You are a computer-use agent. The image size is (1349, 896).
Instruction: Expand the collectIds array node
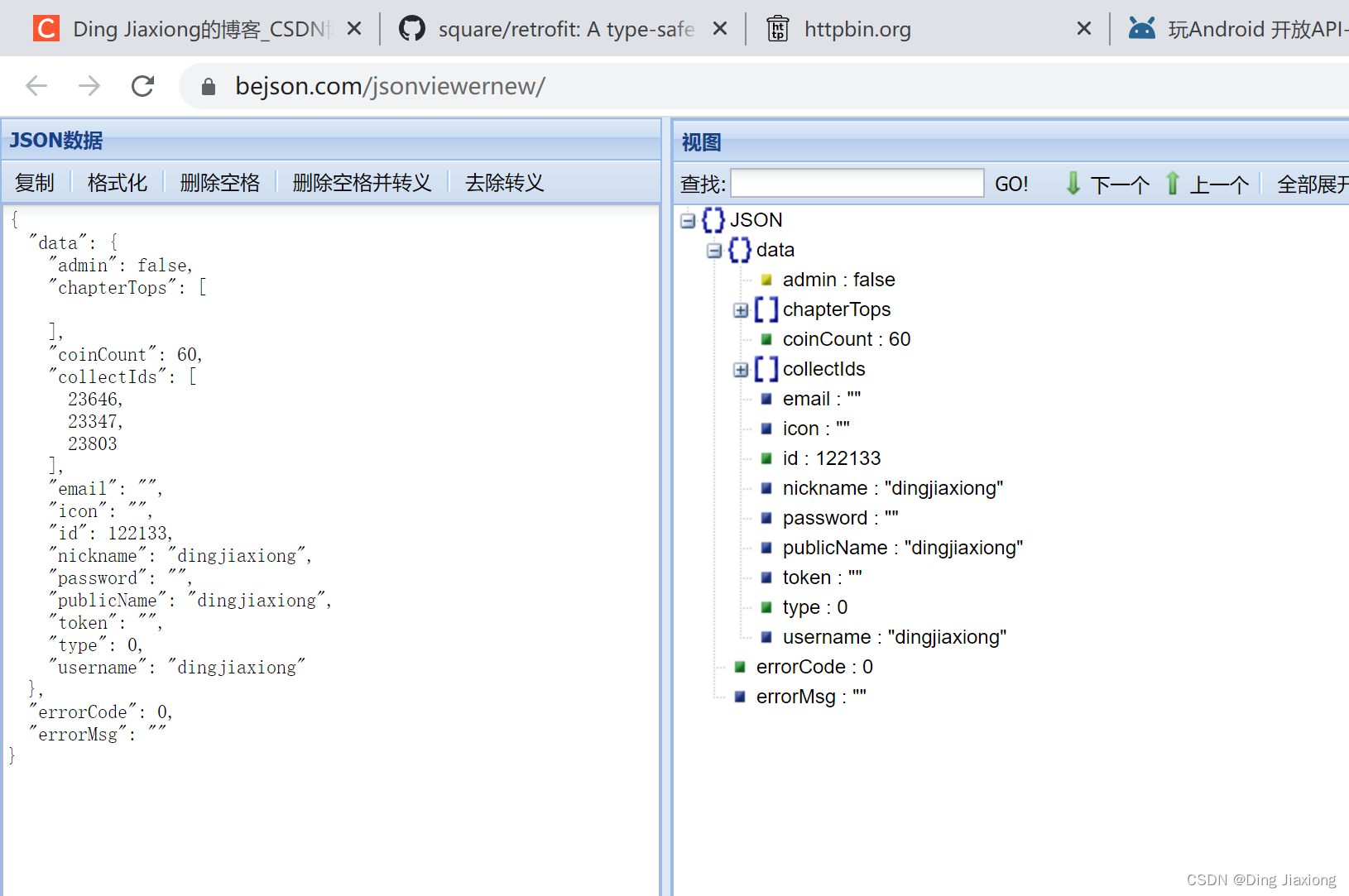(741, 369)
